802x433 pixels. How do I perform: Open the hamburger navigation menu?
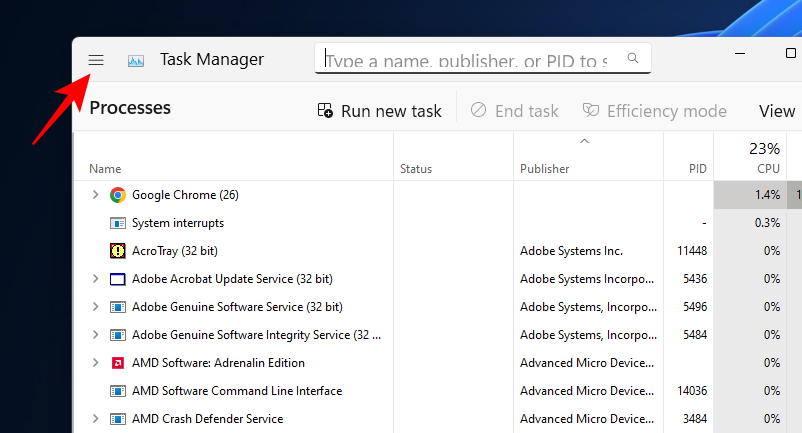[x=96, y=60]
